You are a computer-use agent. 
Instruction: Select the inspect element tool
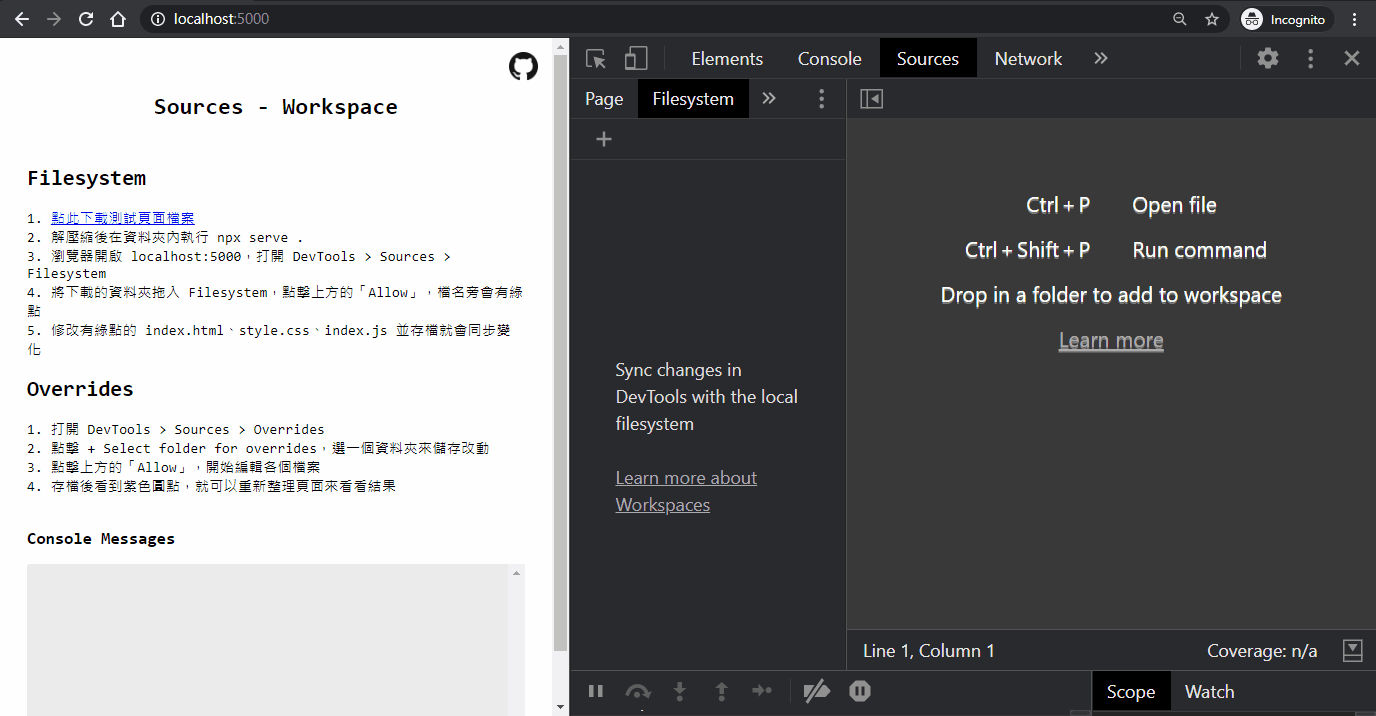596,58
